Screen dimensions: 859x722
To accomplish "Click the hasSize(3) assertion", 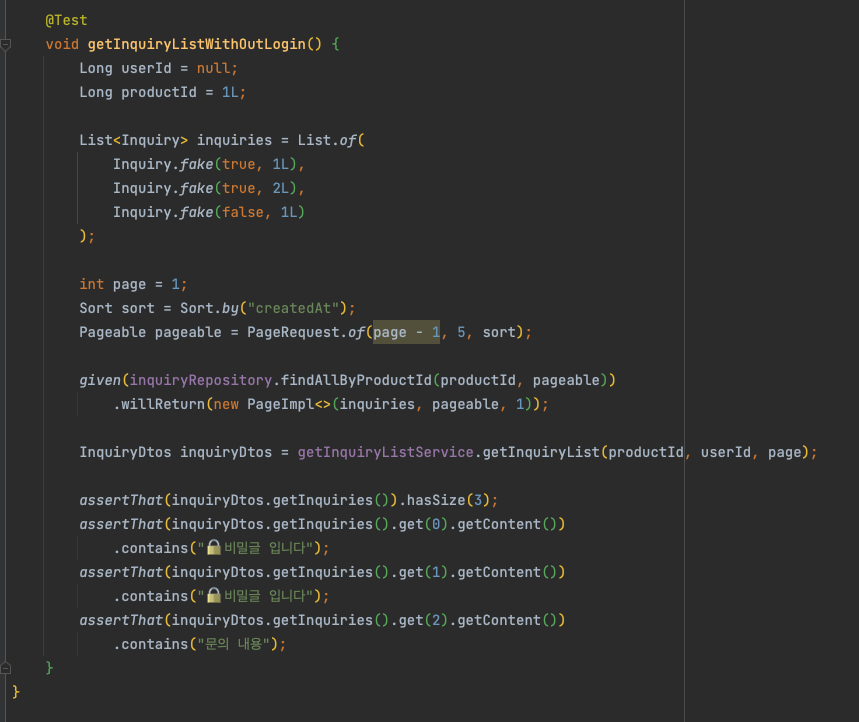I will coord(448,500).
